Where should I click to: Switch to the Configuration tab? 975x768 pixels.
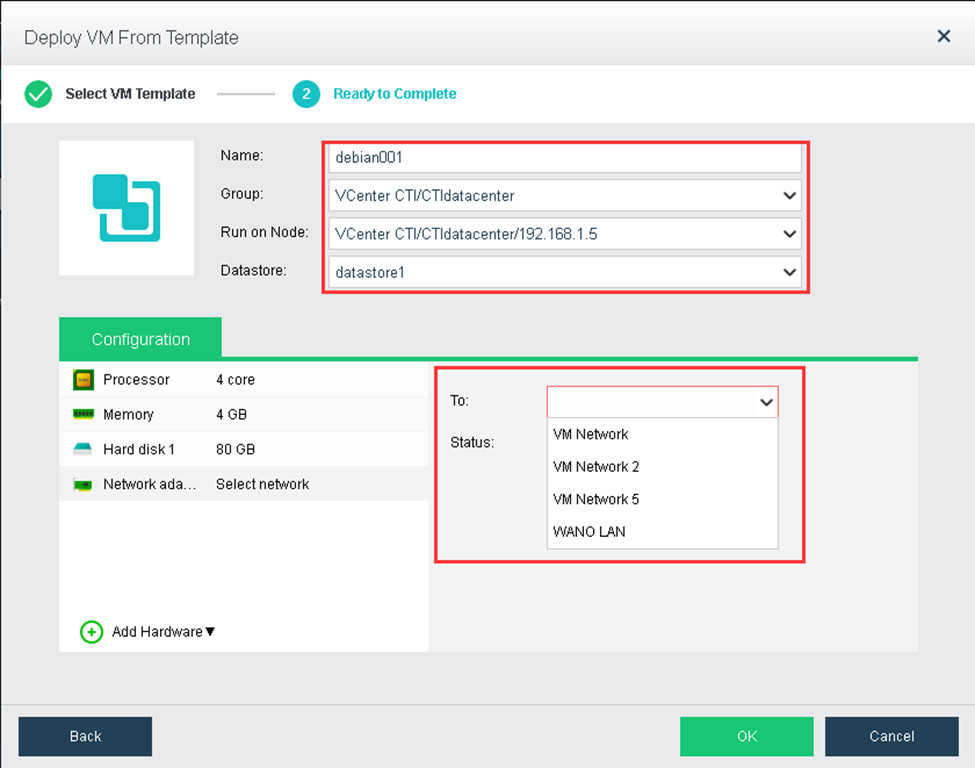(141, 339)
